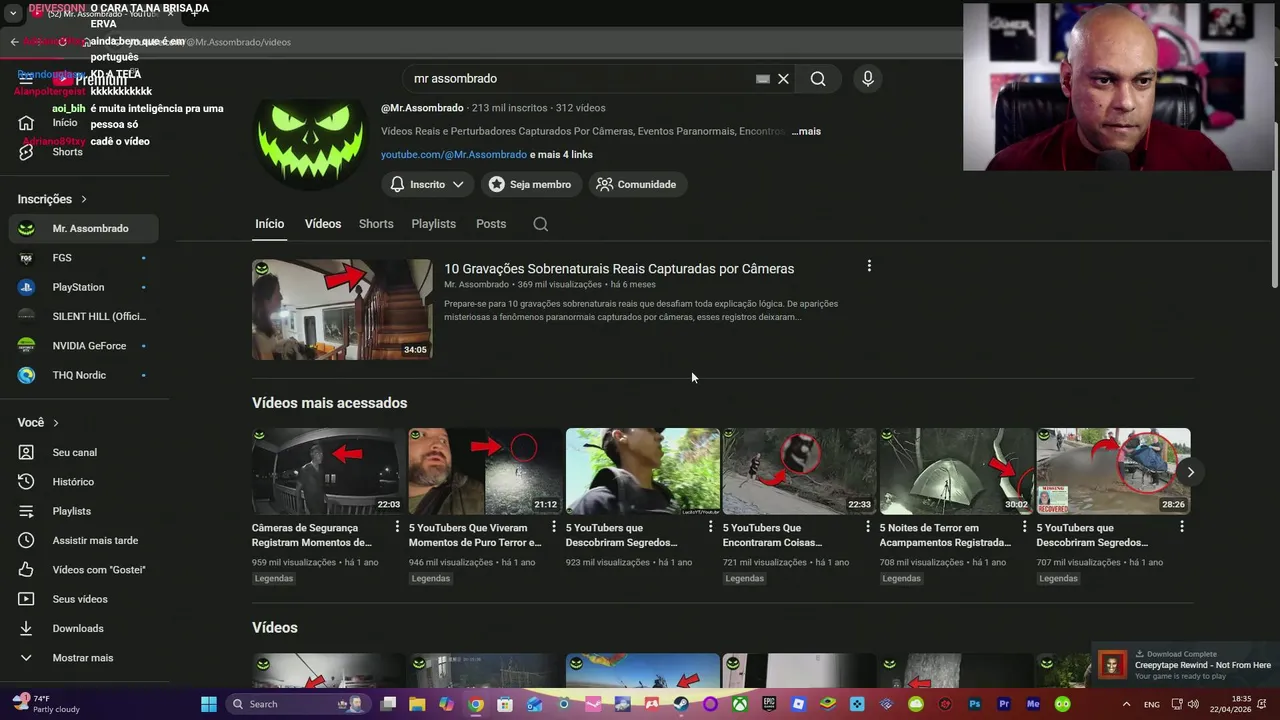Open Steam from the taskbar
Image resolution: width=1280 pixels, height=720 pixels.
pyautogui.click(x=681, y=704)
